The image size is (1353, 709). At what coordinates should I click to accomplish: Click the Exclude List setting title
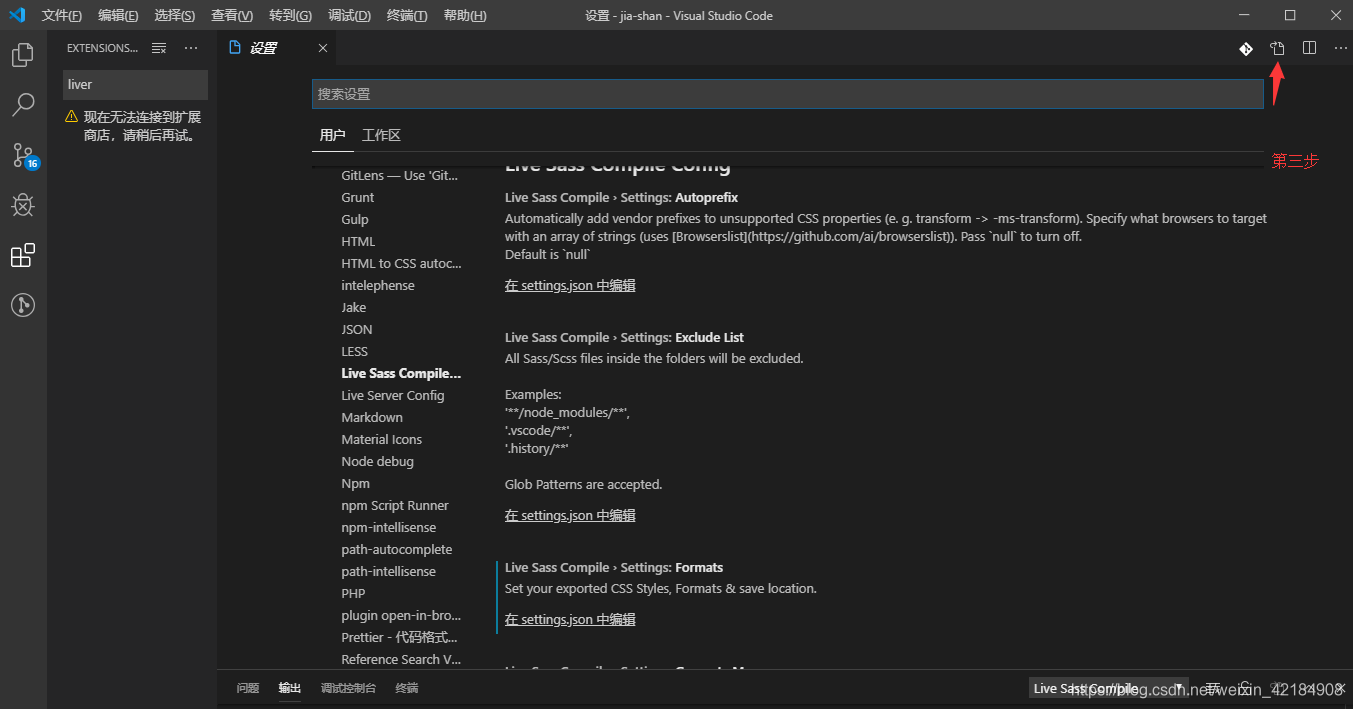pos(624,337)
